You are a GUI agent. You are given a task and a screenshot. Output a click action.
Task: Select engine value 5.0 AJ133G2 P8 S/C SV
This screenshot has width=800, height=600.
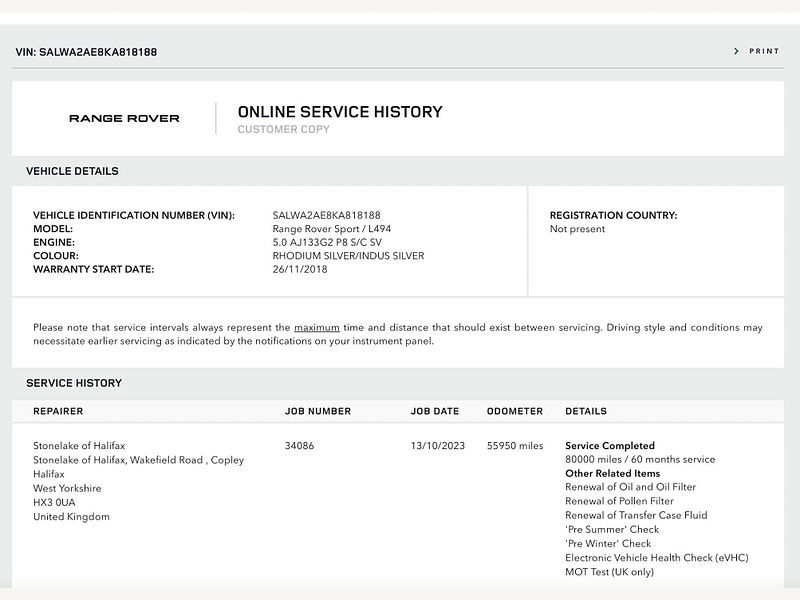(x=327, y=242)
